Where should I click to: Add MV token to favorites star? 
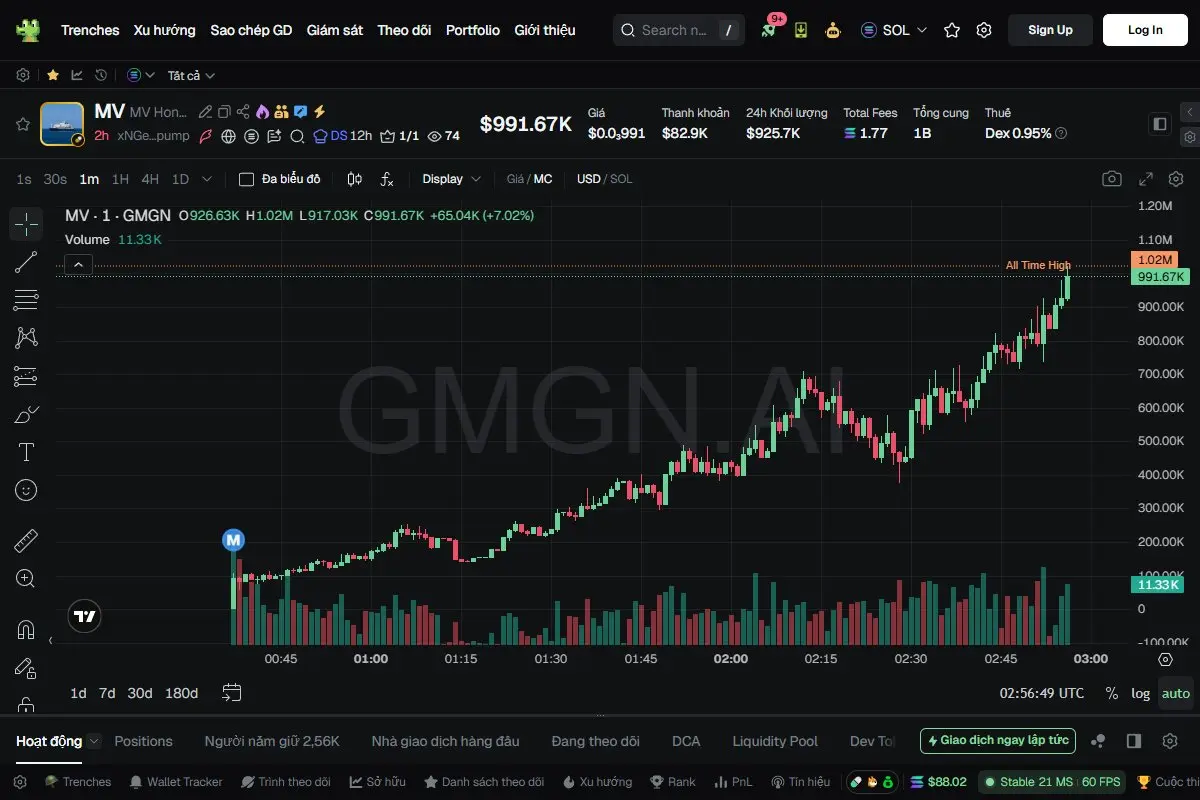(x=22, y=124)
